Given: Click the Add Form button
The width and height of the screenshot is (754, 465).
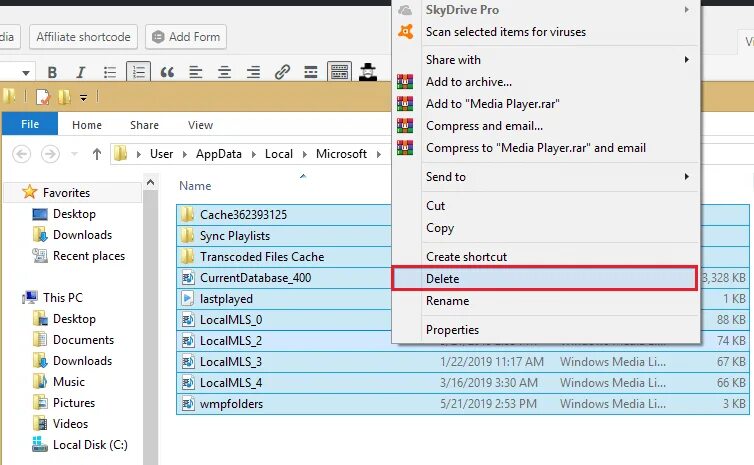Looking at the screenshot, I should pyautogui.click(x=186, y=37).
